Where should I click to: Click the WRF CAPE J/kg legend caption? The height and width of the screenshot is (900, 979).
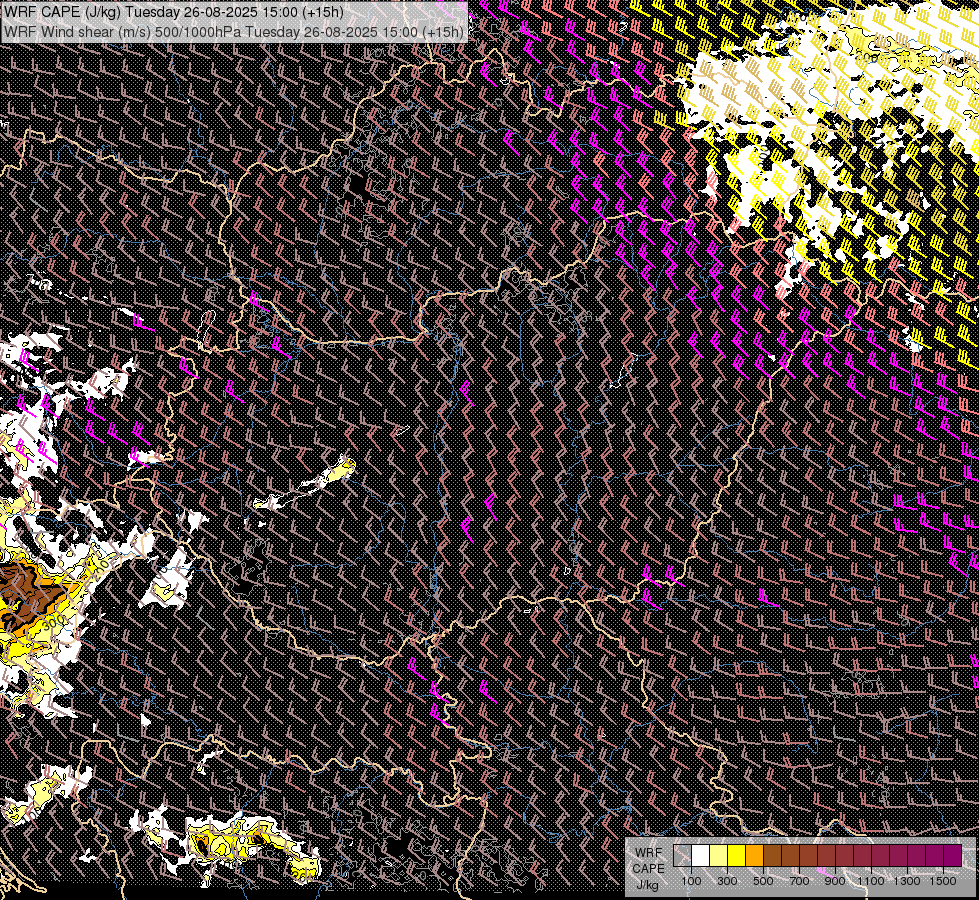(649, 869)
